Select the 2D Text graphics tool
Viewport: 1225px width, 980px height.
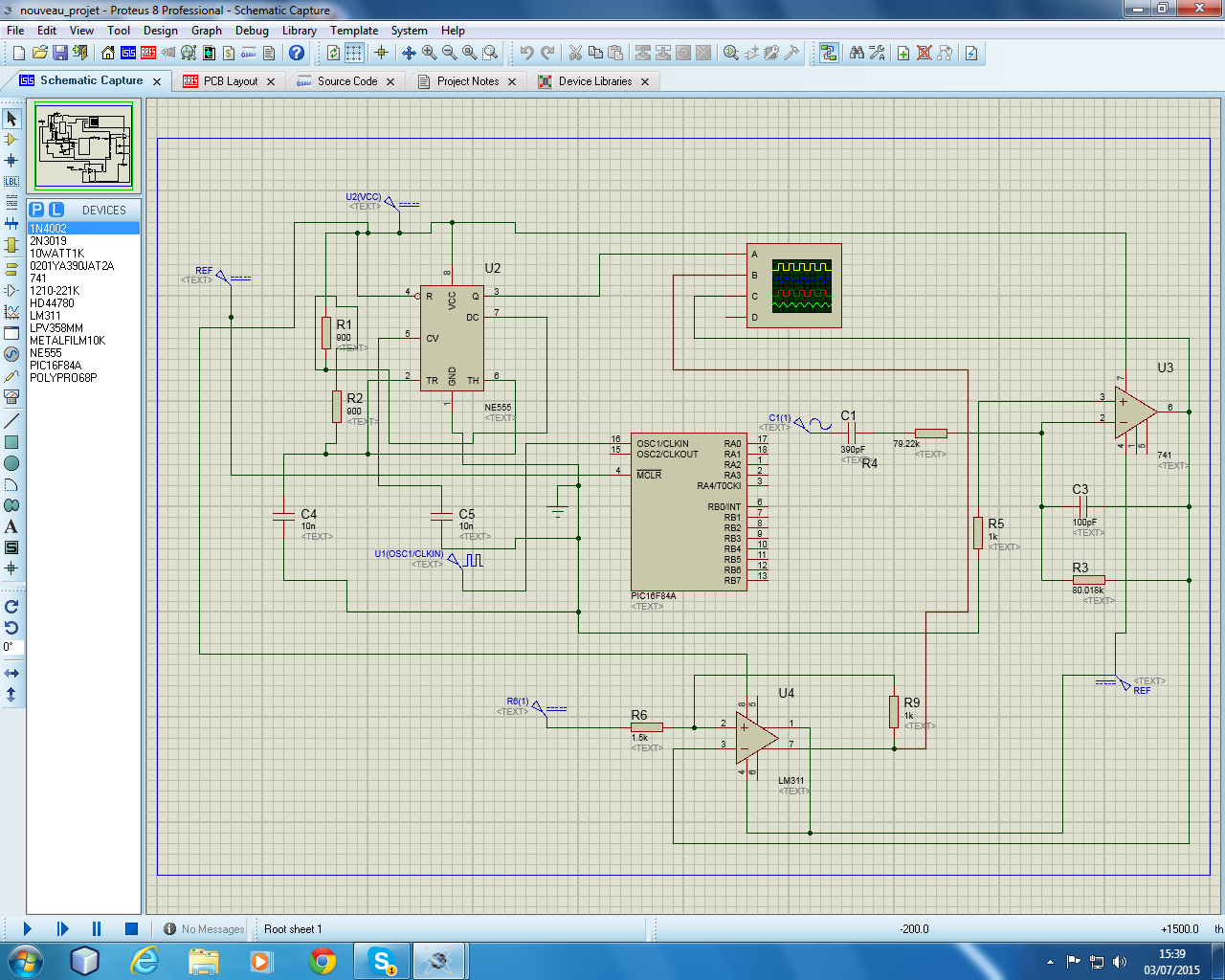click(x=11, y=526)
